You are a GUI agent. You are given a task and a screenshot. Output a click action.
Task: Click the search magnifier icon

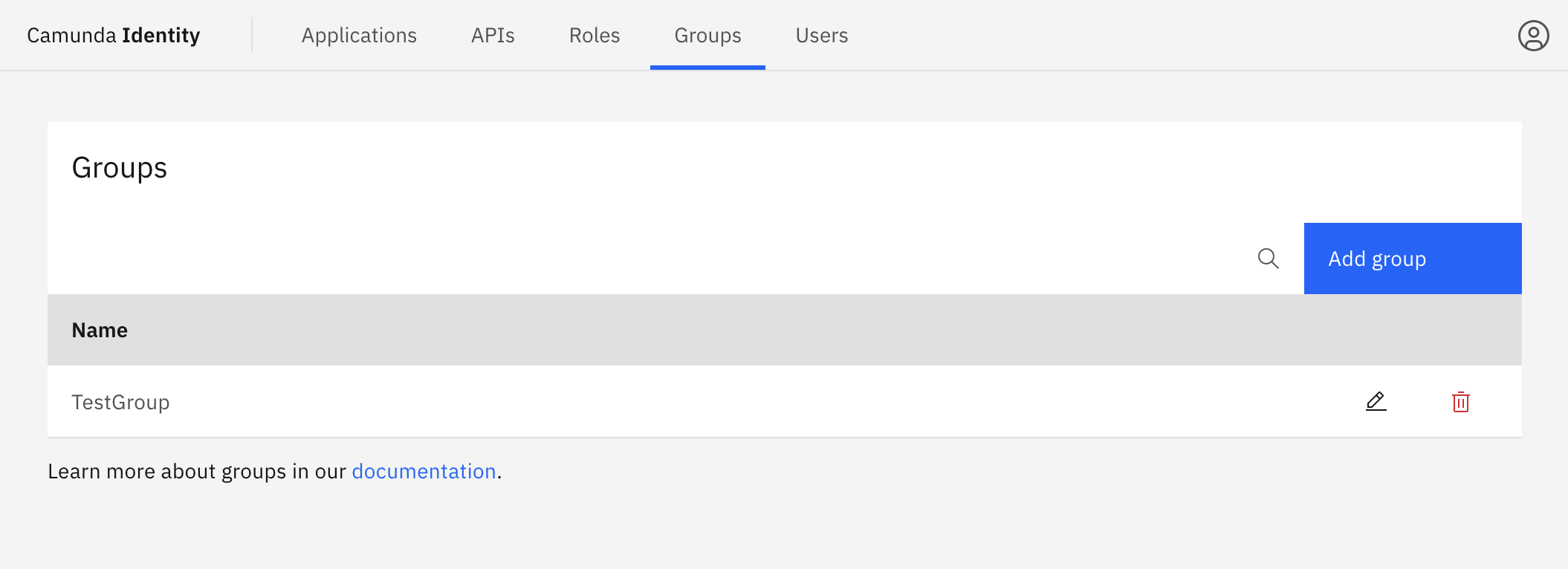click(1269, 259)
